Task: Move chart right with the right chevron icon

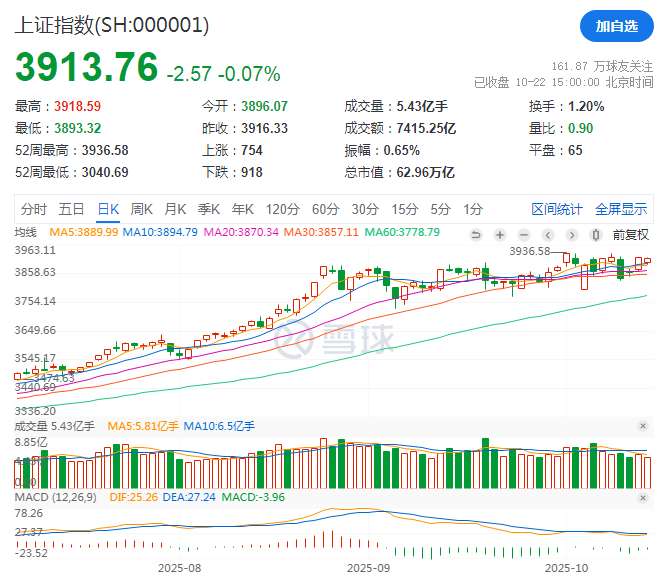Action: 572,235
